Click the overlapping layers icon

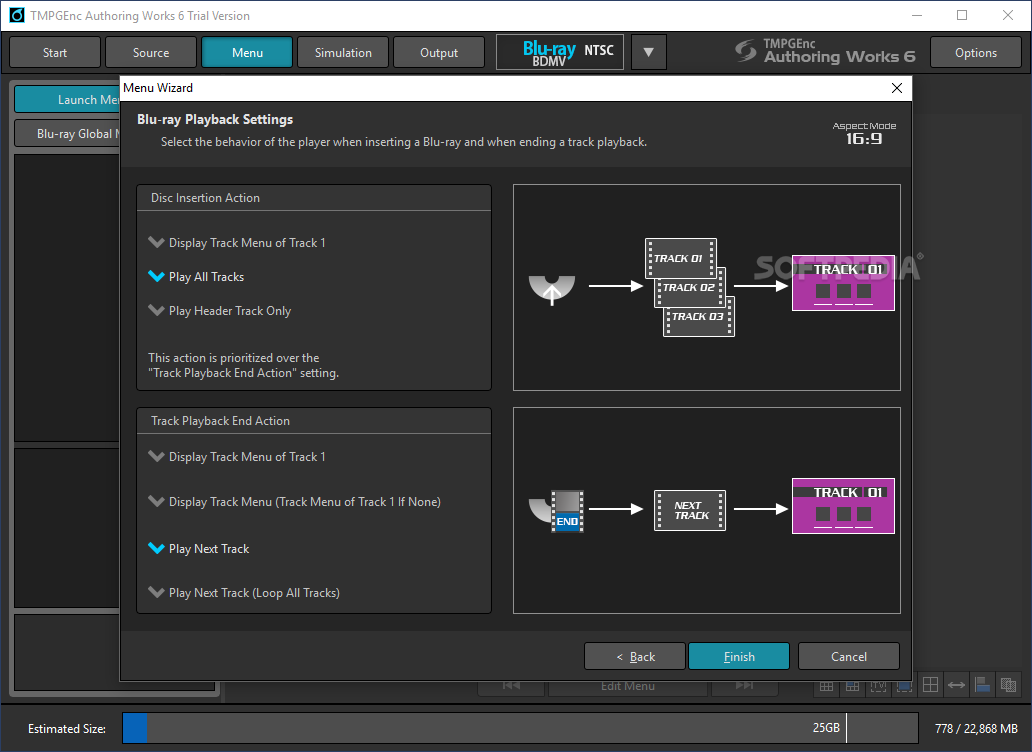tap(1008, 685)
